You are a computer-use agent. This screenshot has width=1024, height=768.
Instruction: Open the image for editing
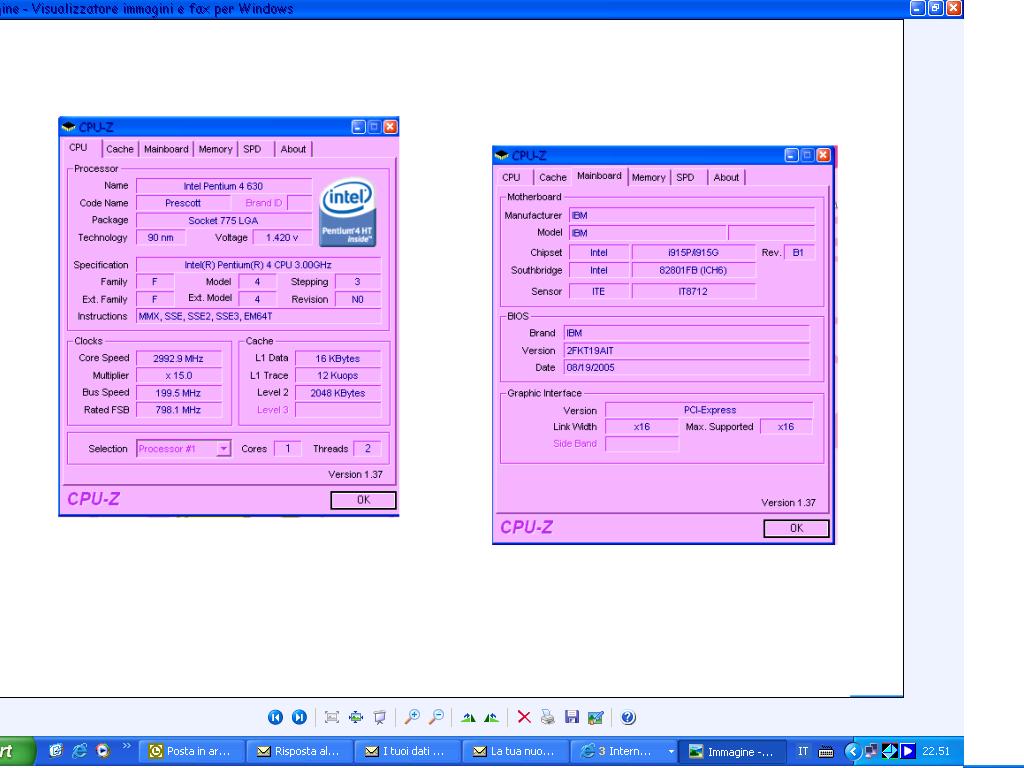pyautogui.click(x=596, y=717)
